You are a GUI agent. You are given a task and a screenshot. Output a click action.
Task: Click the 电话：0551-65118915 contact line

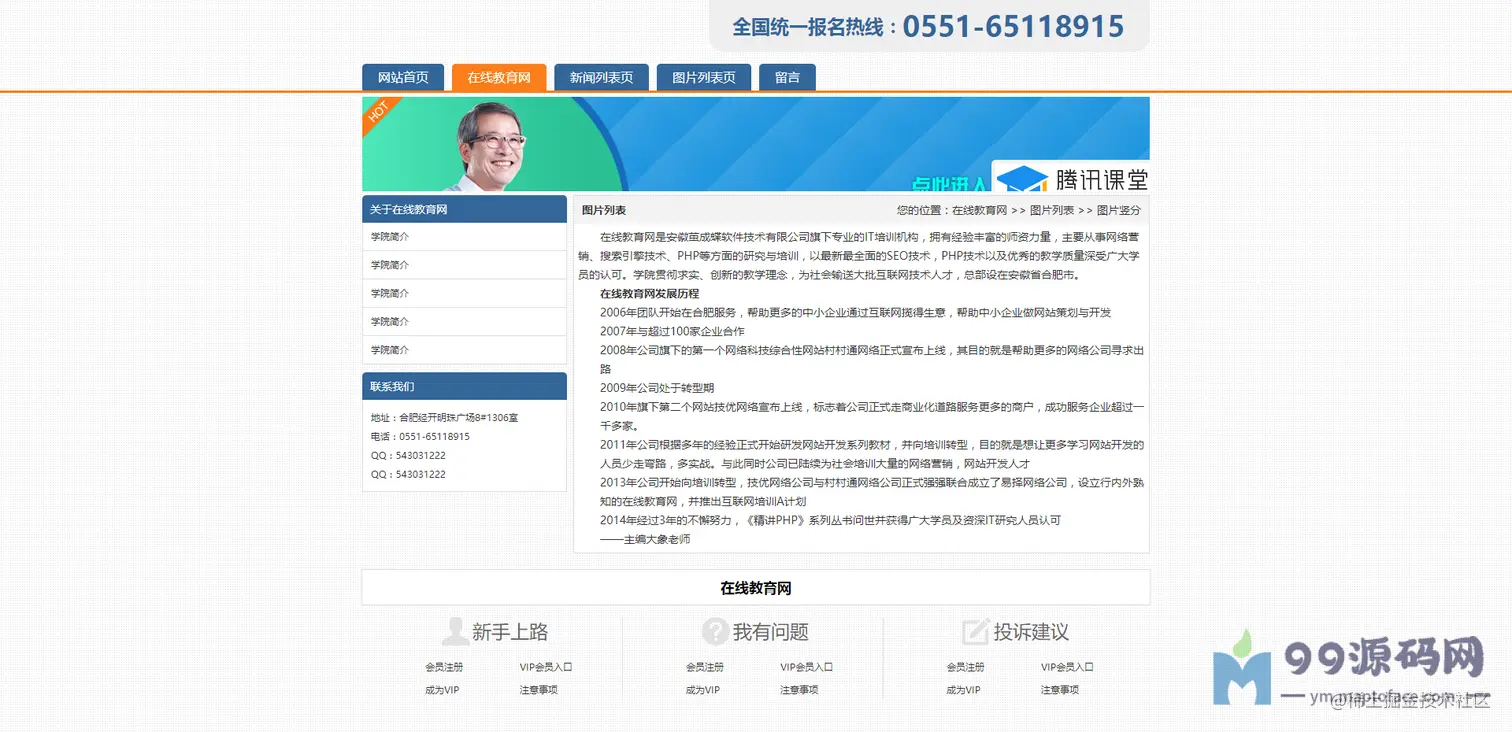pyautogui.click(x=420, y=437)
